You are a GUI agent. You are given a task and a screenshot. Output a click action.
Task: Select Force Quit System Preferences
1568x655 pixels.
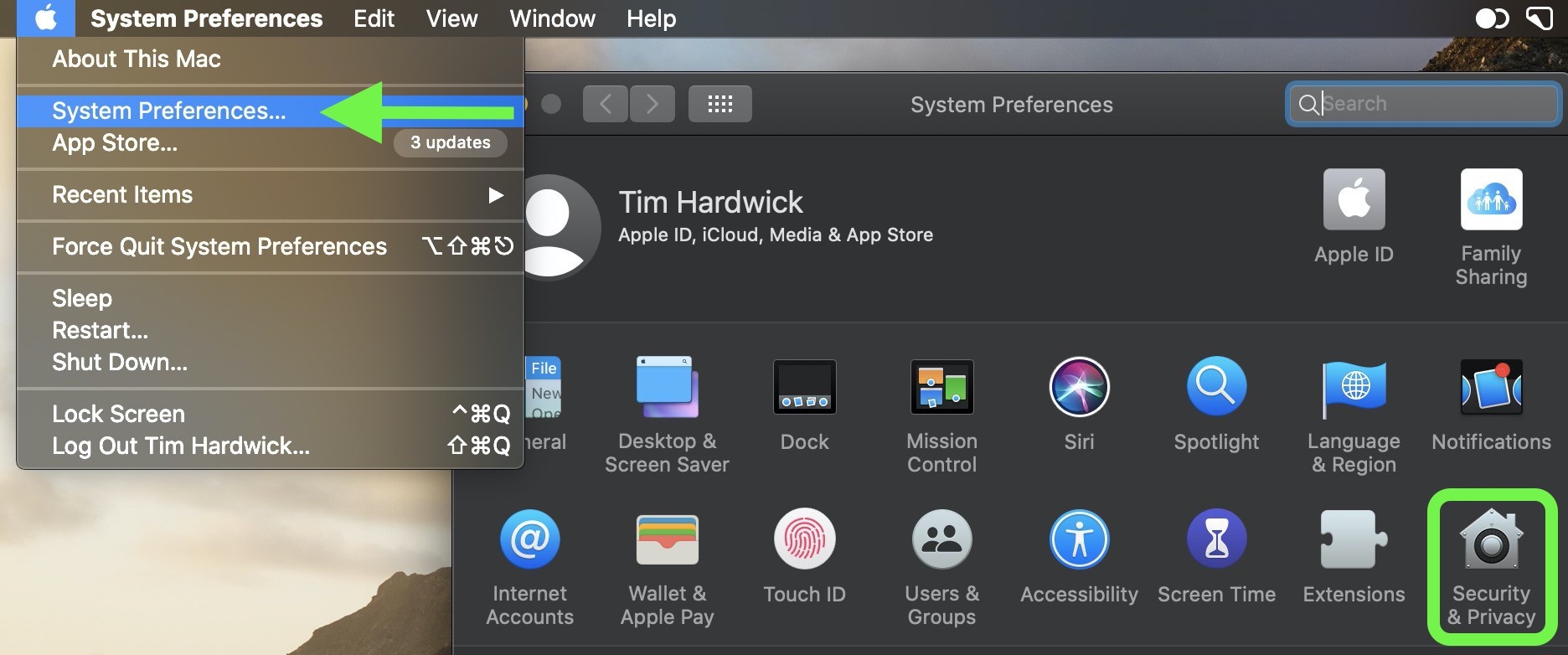coord(270,246)
